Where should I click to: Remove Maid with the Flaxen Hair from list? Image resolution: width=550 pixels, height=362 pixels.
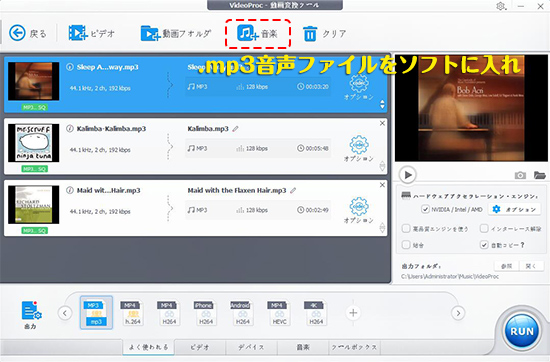click(382, 185)
